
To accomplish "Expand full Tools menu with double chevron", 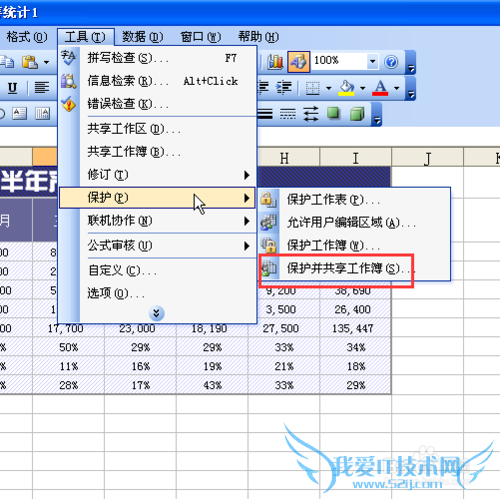I will click(156, 313).
